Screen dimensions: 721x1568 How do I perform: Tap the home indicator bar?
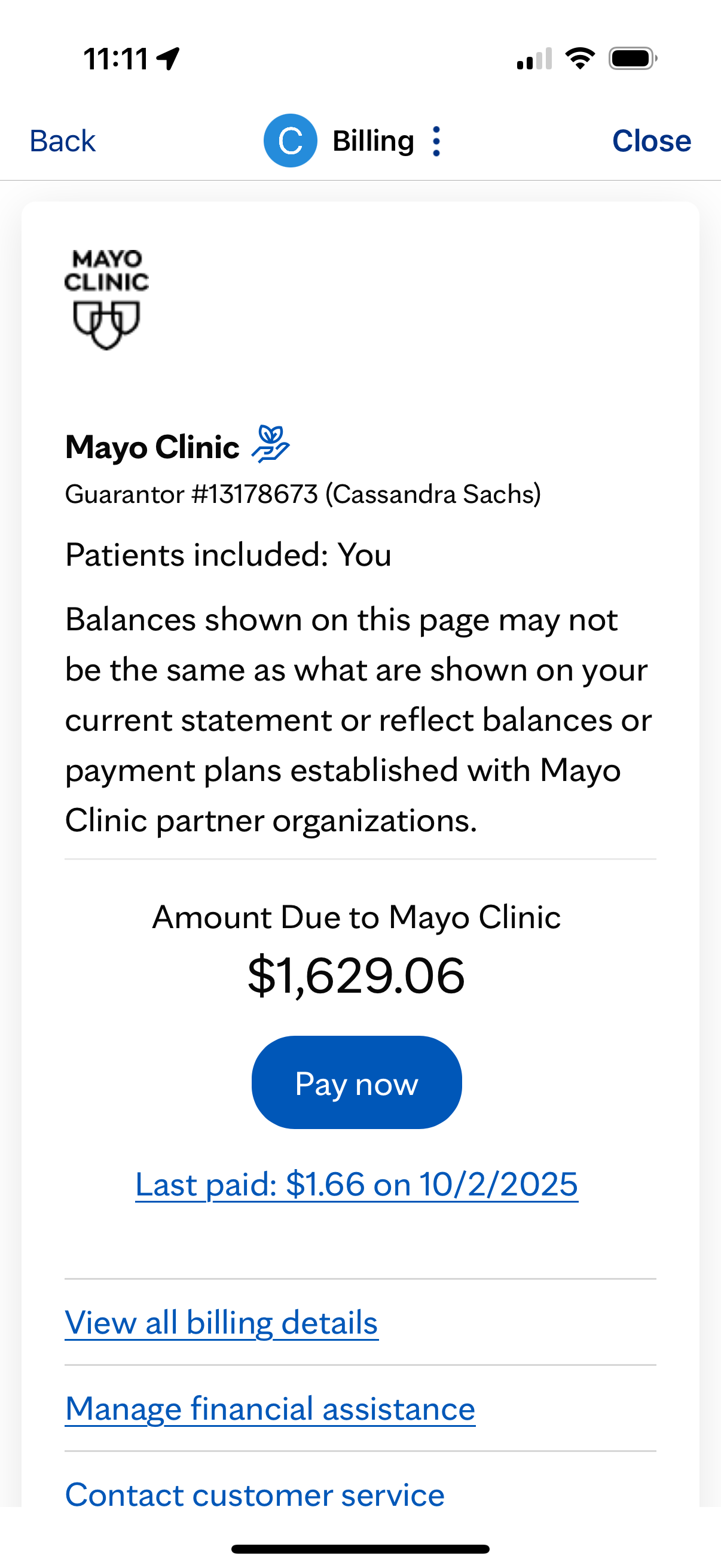[x=360, y=1548]
